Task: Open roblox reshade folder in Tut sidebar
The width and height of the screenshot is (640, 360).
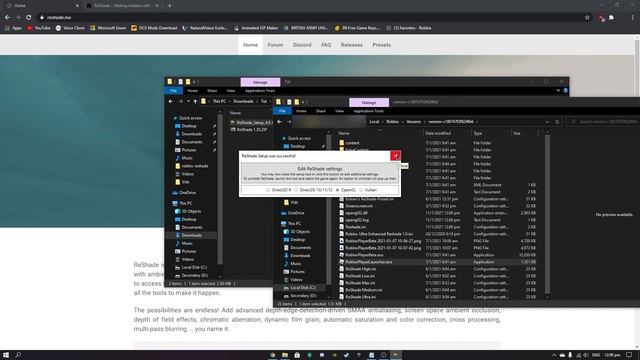Action: pos(191,166)
